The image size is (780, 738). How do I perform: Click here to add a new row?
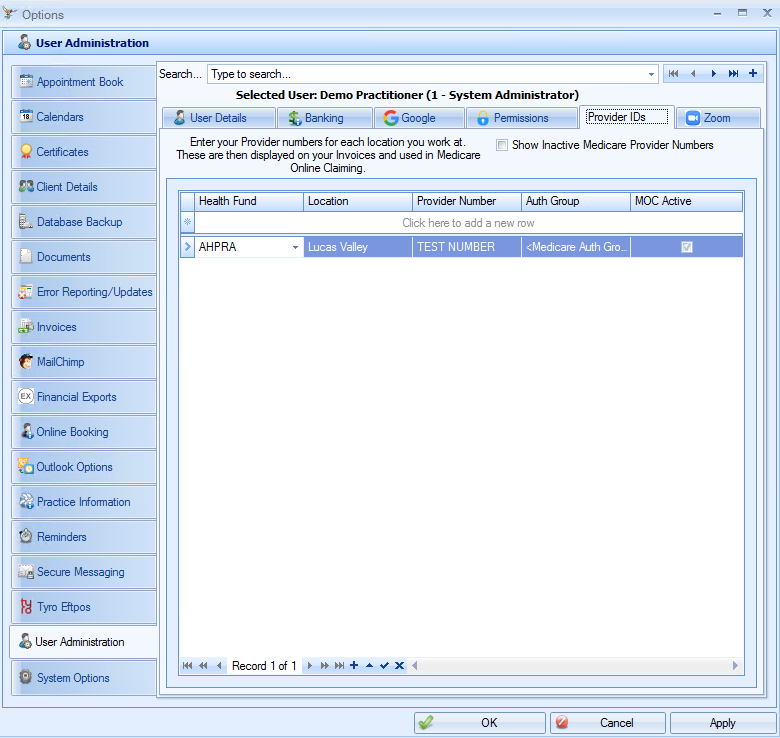468,223
